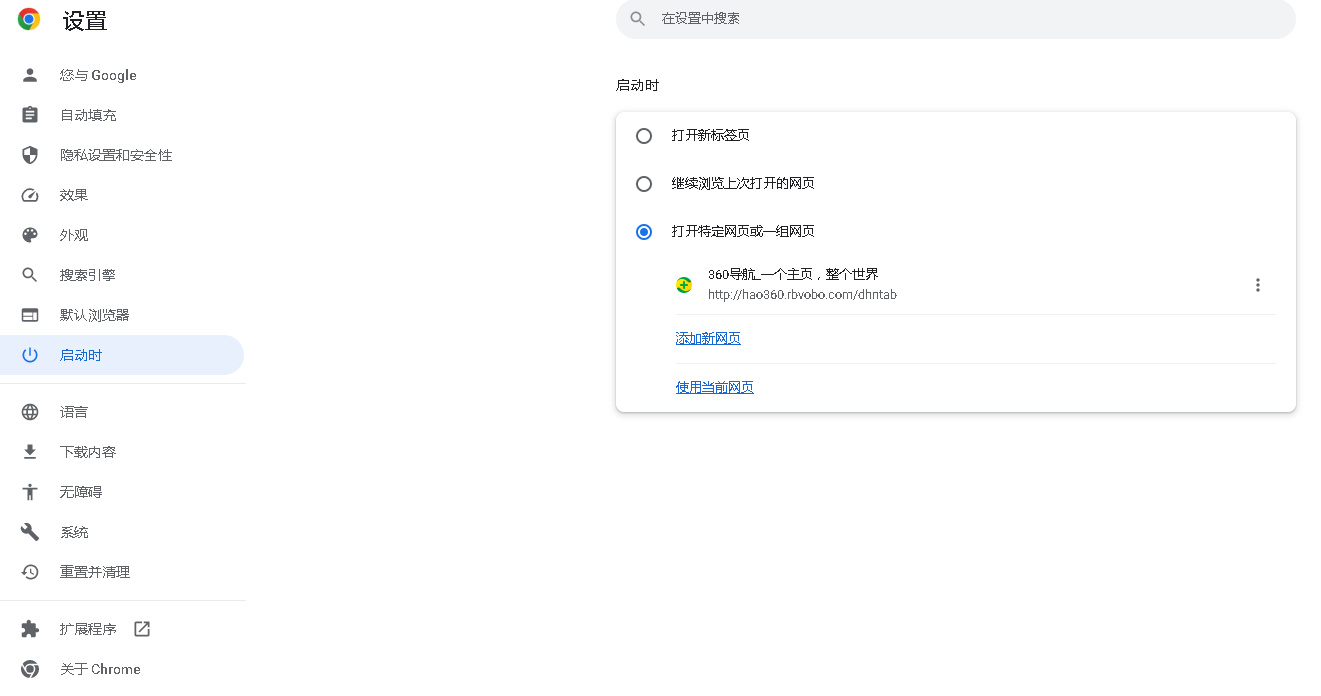Open the three-dot menu for 360导航 entry
The image size is (1321, 696).
coord(1258,285)
